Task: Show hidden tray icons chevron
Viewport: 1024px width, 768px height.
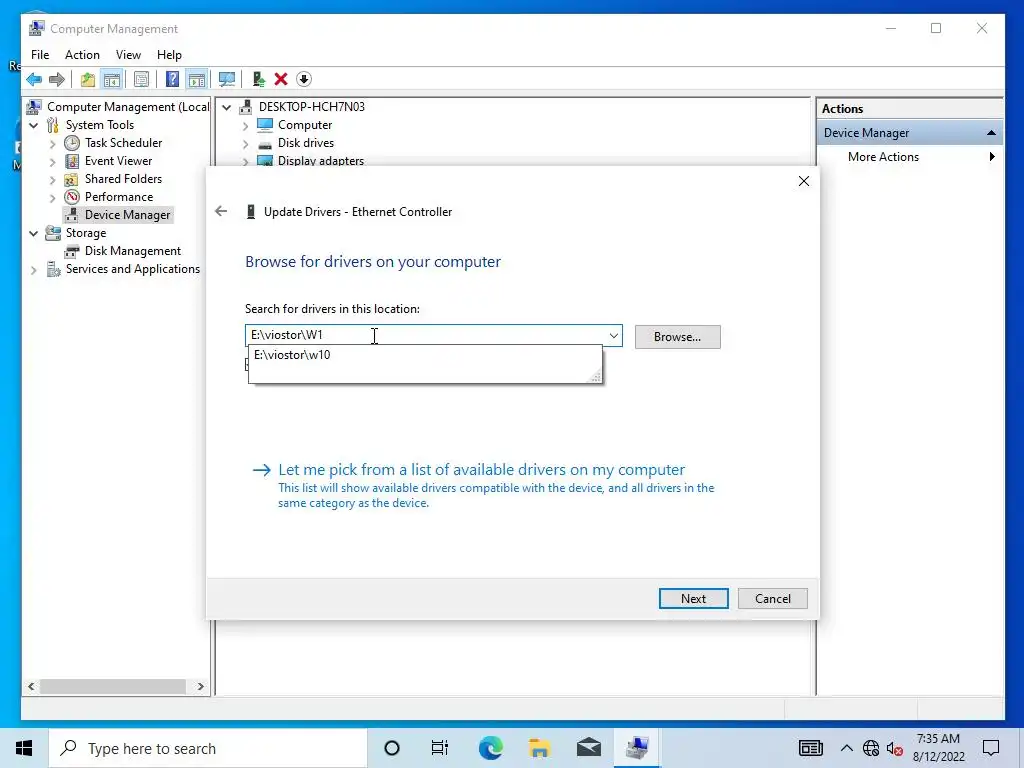Action: [846, 748]
